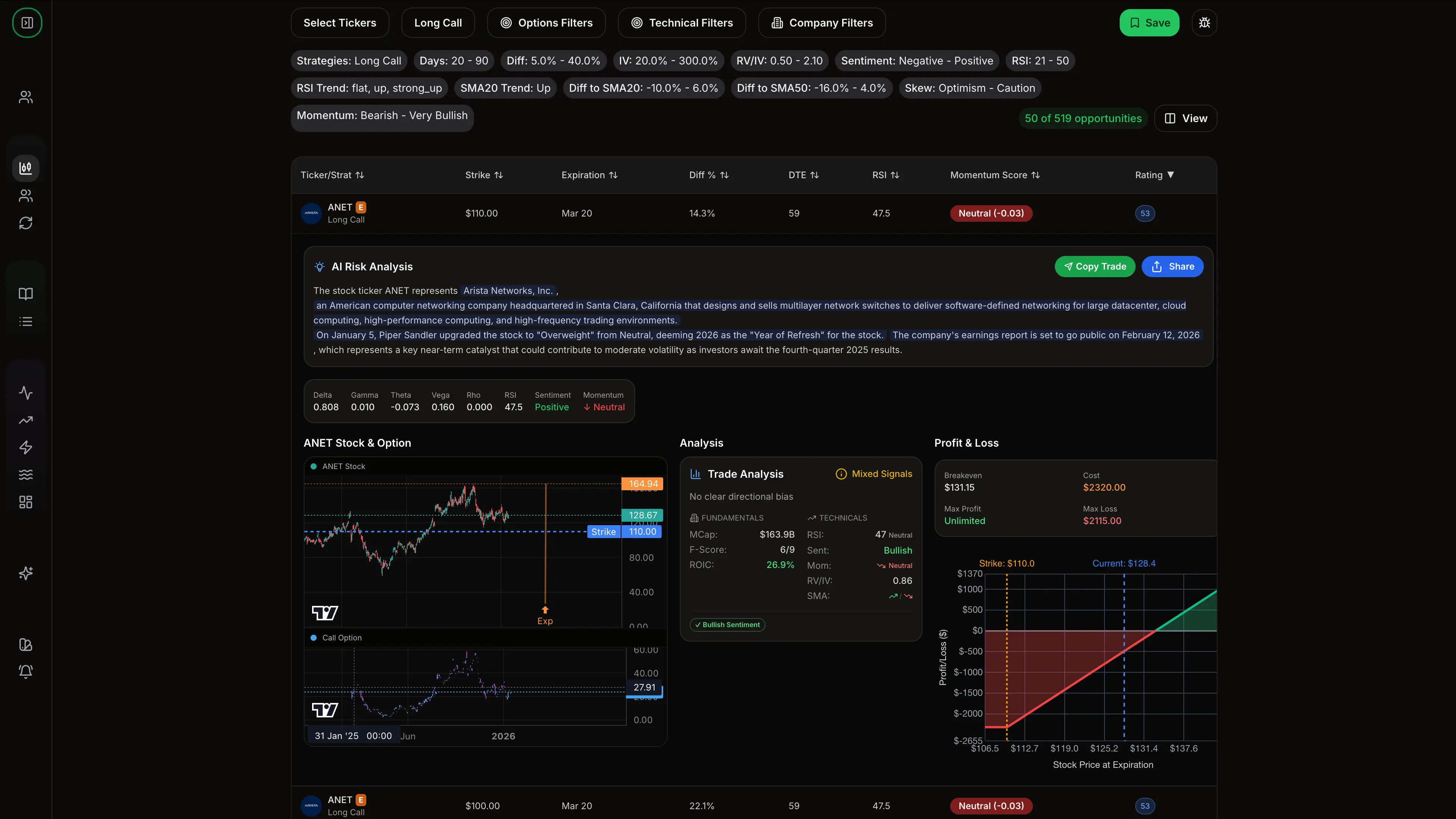The width and height of the screenshot is (1456, 819).
Task: Click the Share button
Action: [x=1173, y=266]
